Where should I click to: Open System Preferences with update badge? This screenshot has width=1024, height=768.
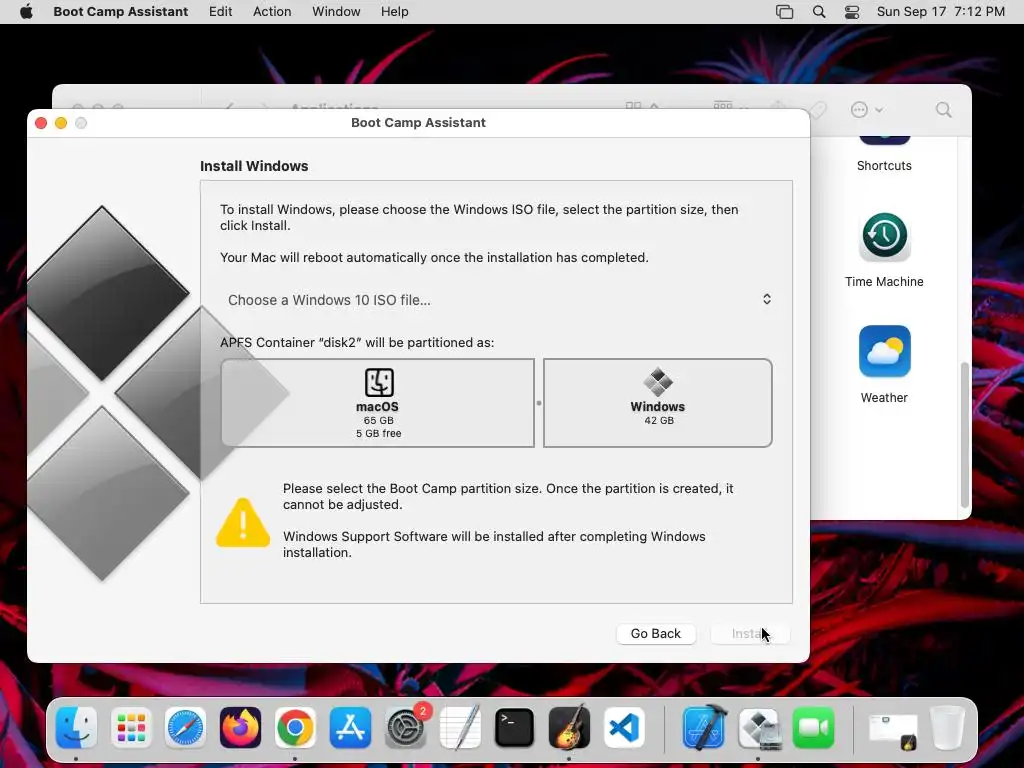405,727
